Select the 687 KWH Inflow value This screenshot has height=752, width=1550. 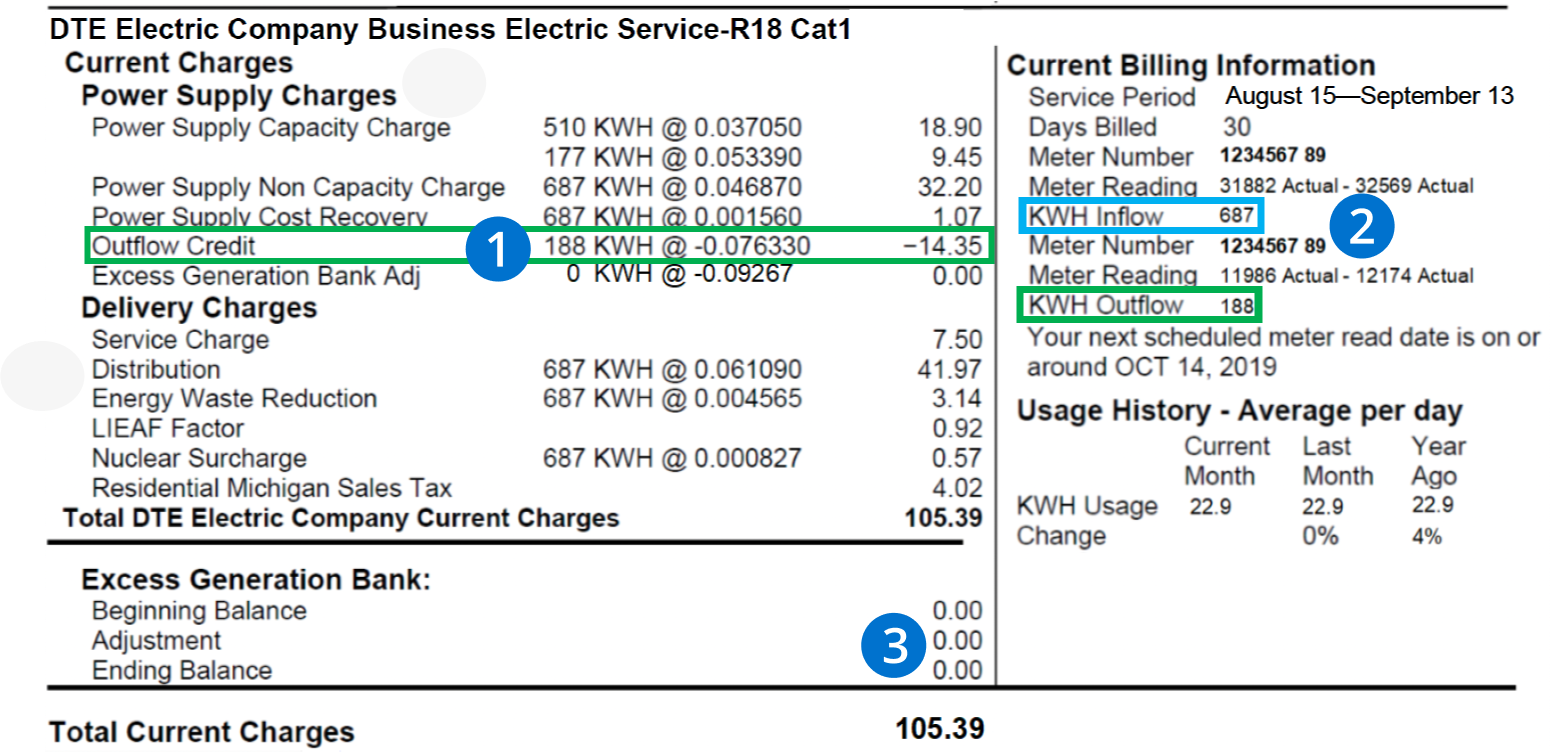click(x=1237, y=215)
